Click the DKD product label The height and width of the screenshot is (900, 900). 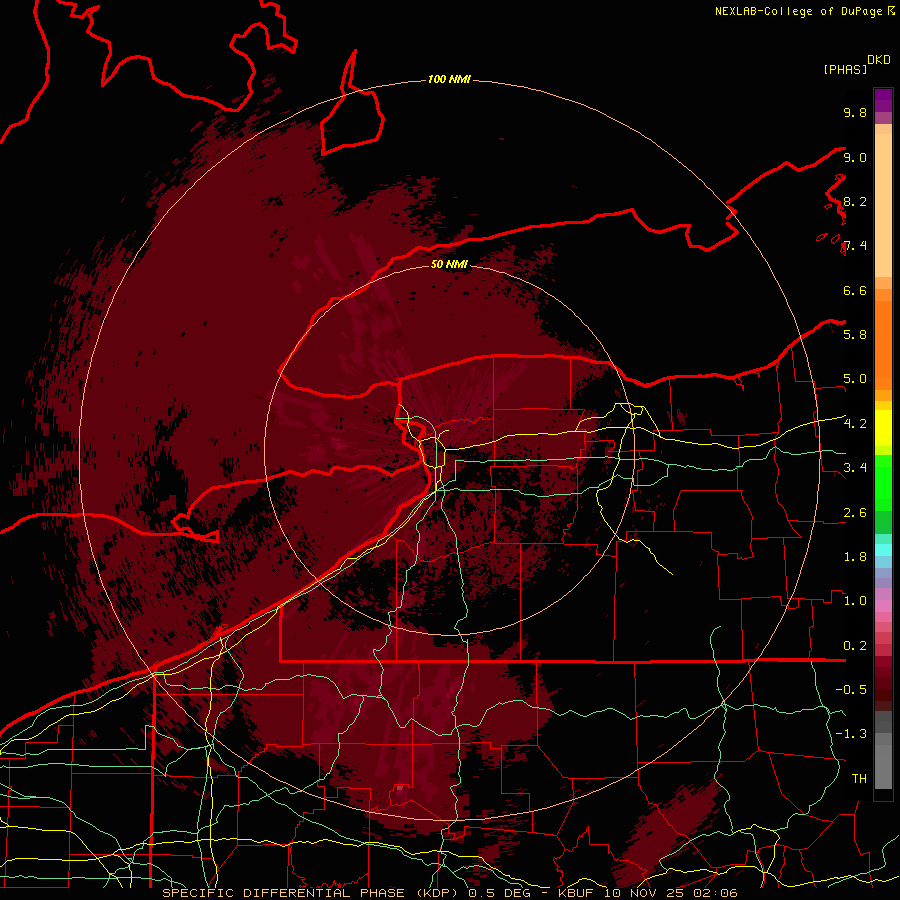[879, 60]
